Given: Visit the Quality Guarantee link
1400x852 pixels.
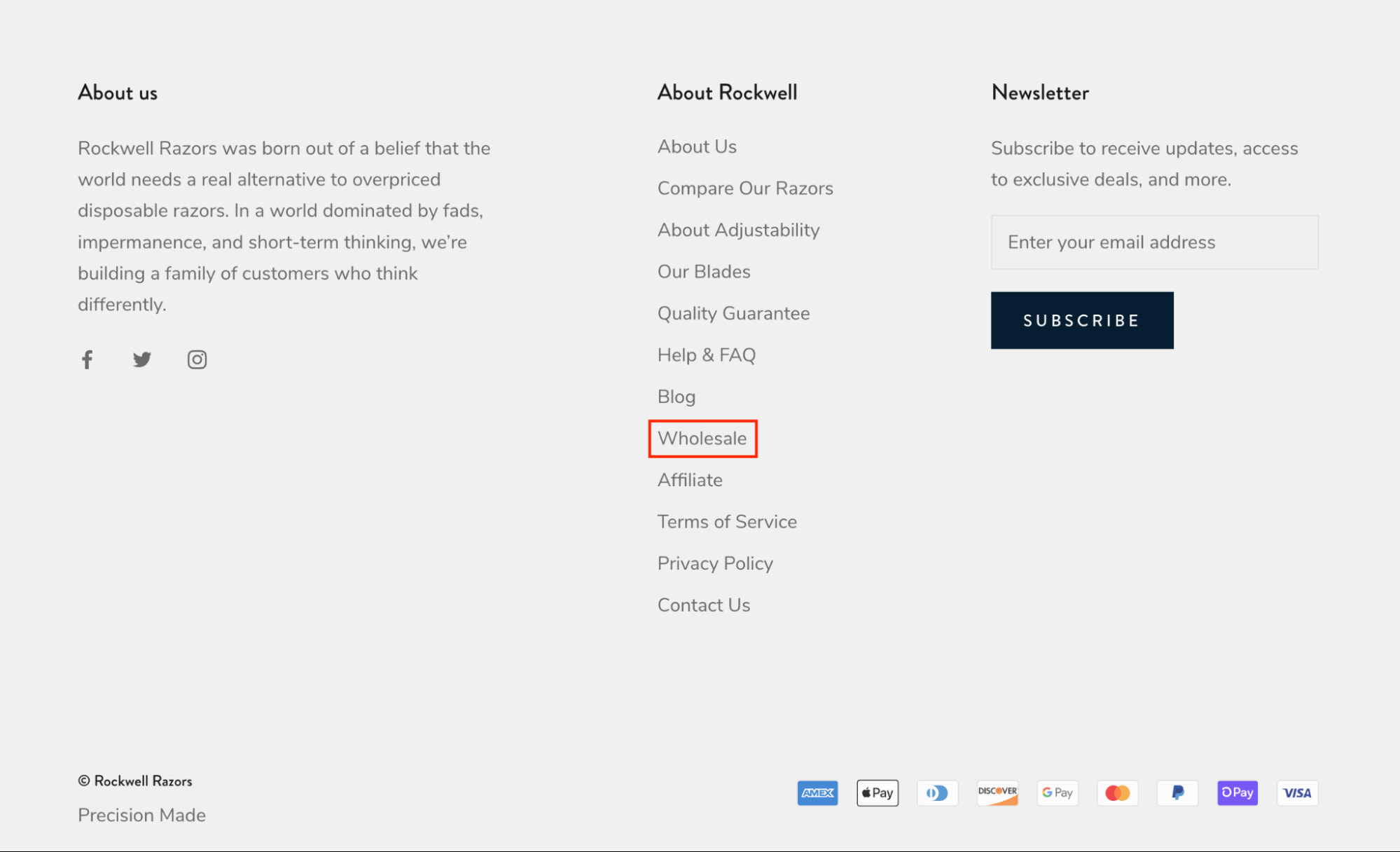Looking at the screenshot, I should (x=733, y=313).
